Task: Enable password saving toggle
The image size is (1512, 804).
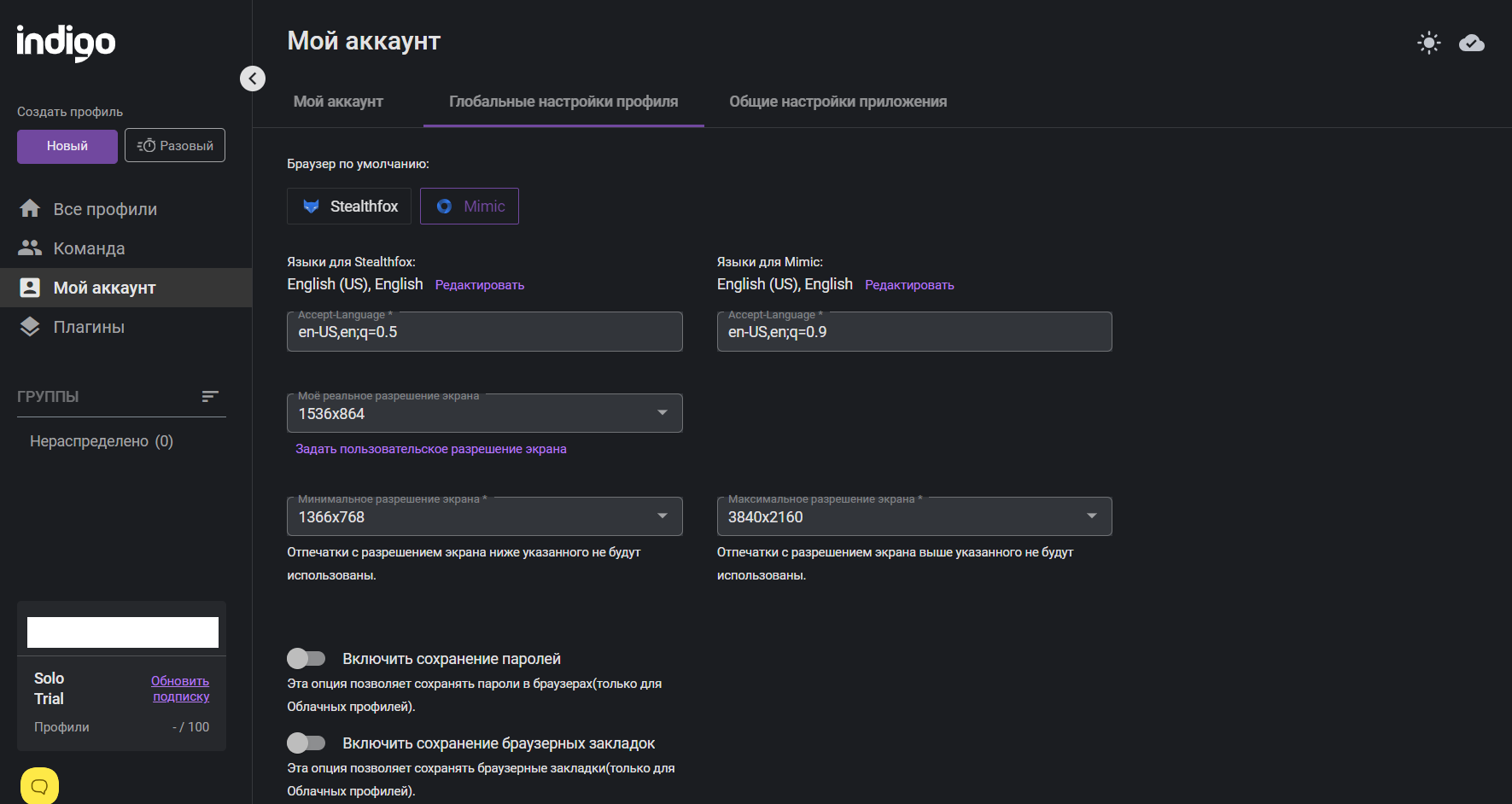Action: coord(306,658)
